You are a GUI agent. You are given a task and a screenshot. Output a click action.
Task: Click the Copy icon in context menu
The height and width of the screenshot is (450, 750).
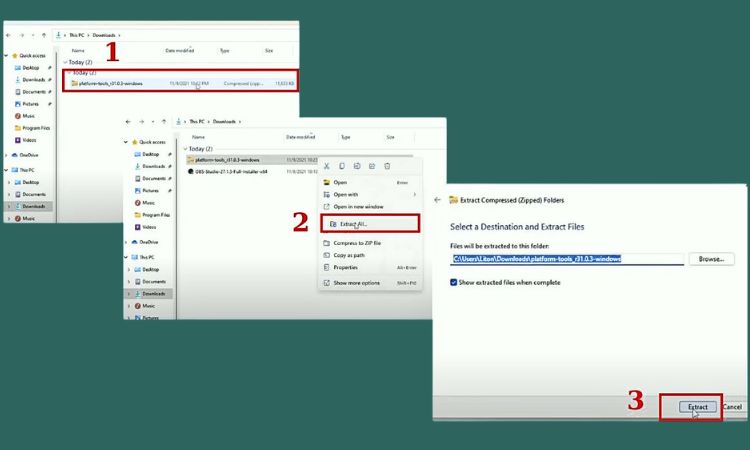tap(342, 166)
